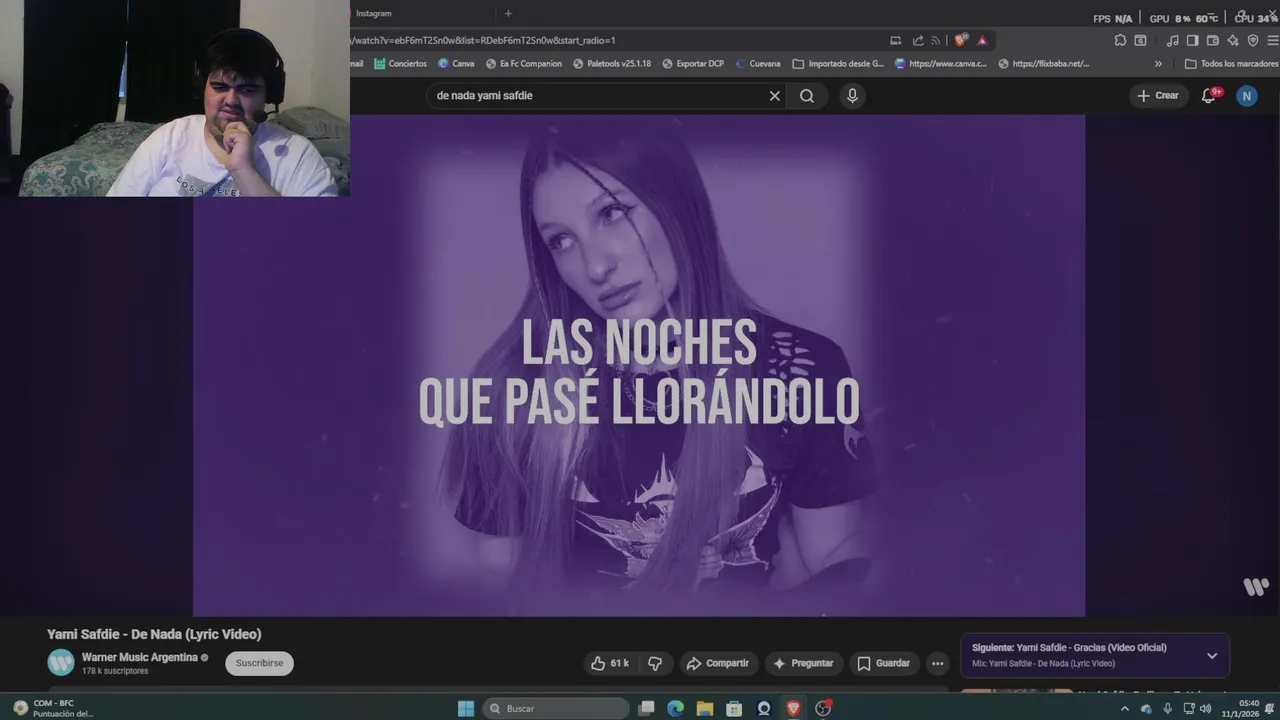Open the Brave Wallet icon
The image size is (1280, 720).
click(x=1213, y=41)
